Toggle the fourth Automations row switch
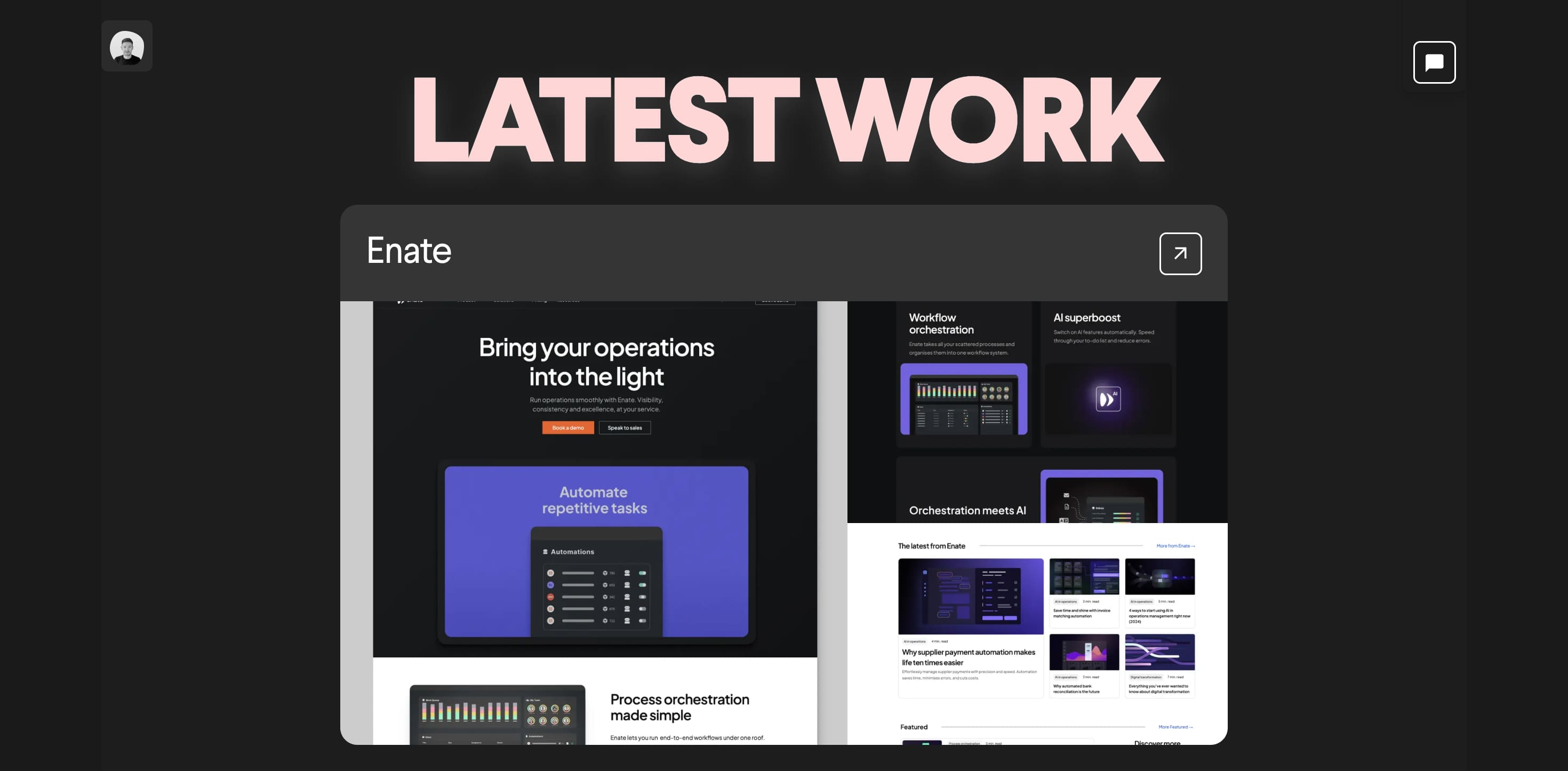The image size is (1568, 771). 642,608
